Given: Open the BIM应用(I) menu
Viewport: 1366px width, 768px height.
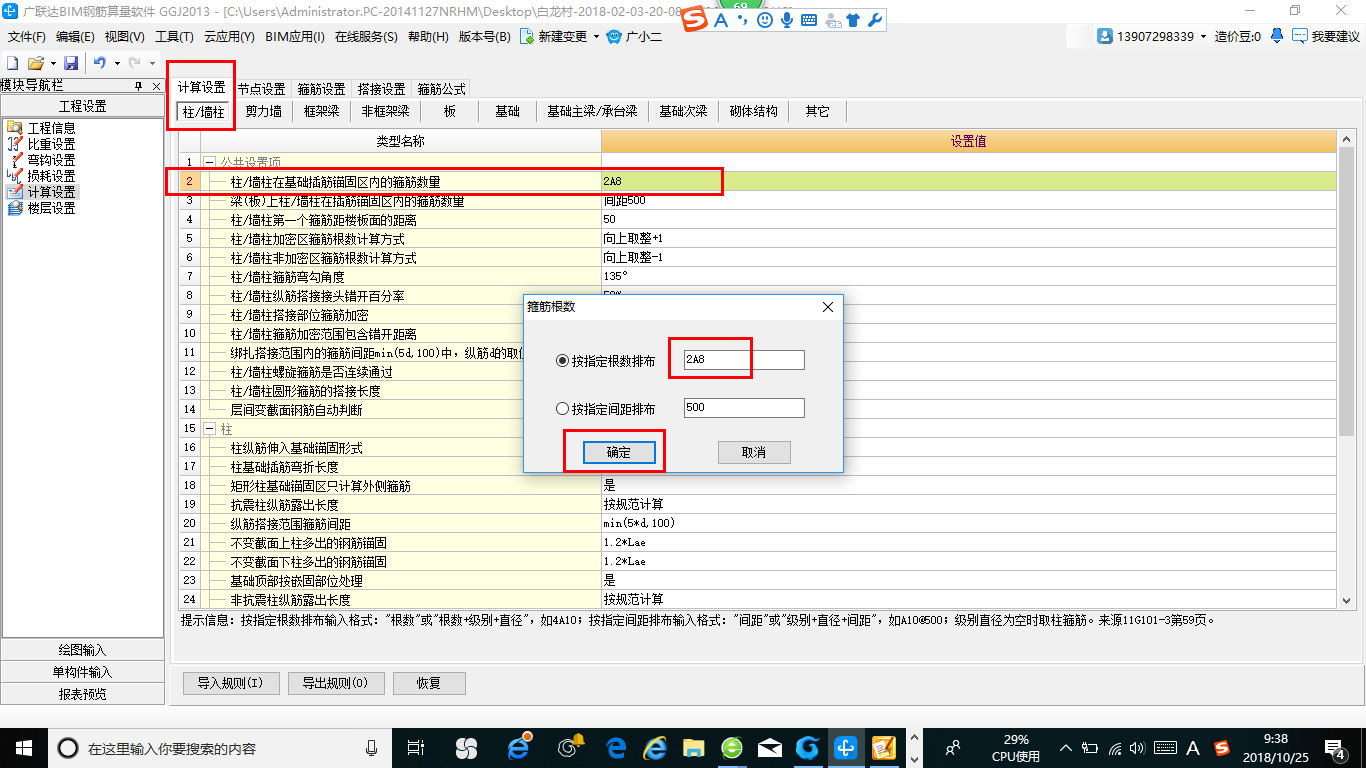Looking at the screenshot, I should click(295, 37).
